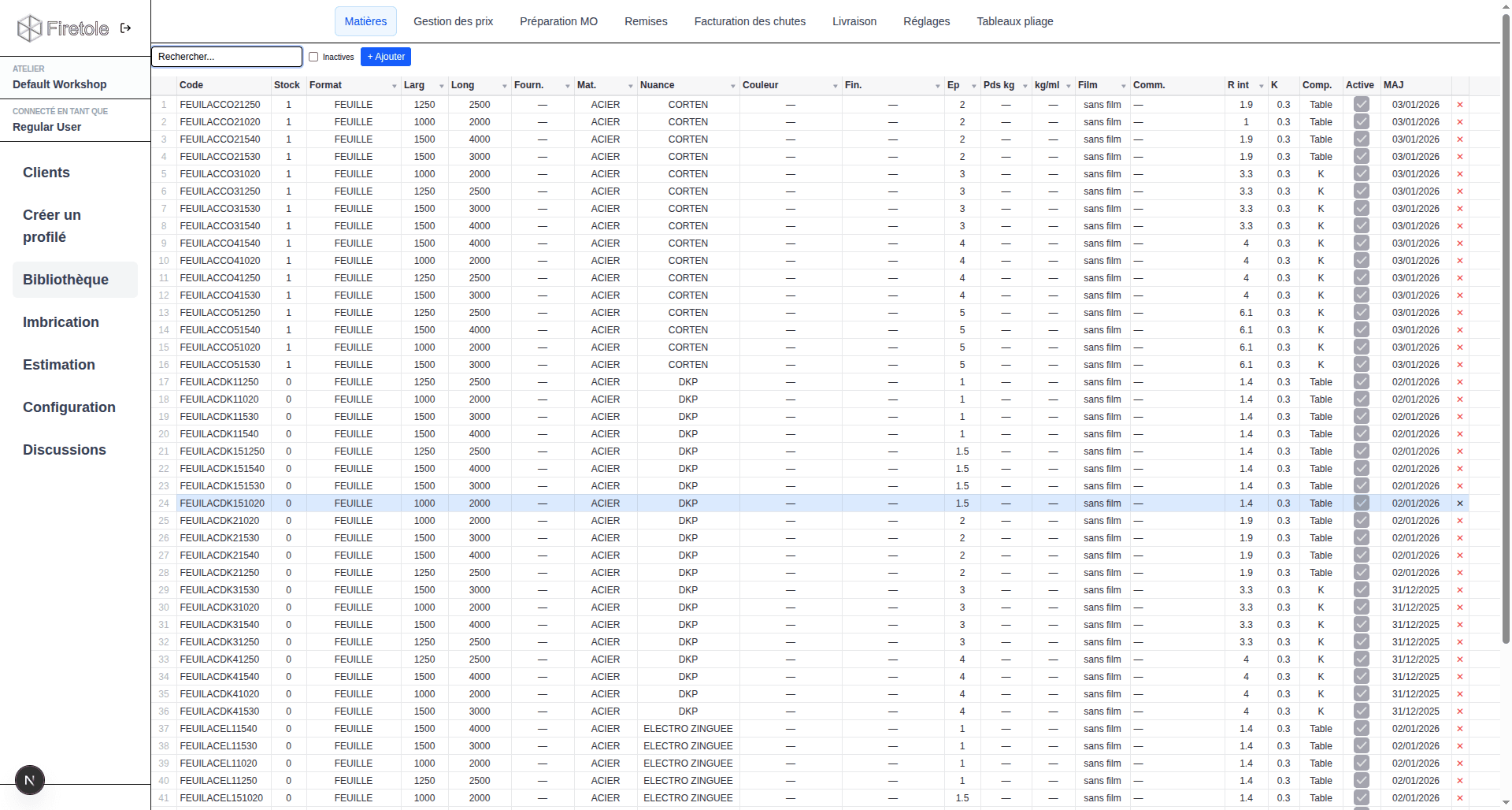Remove FEUILACDK31250 via the red X

point(1460,642)
